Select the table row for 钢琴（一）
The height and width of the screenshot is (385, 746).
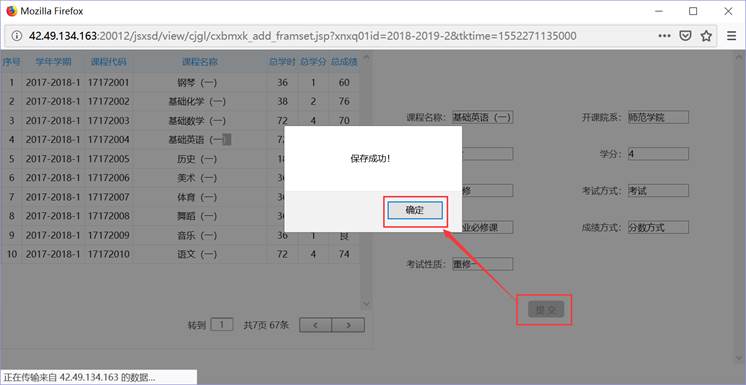(180, 82)
